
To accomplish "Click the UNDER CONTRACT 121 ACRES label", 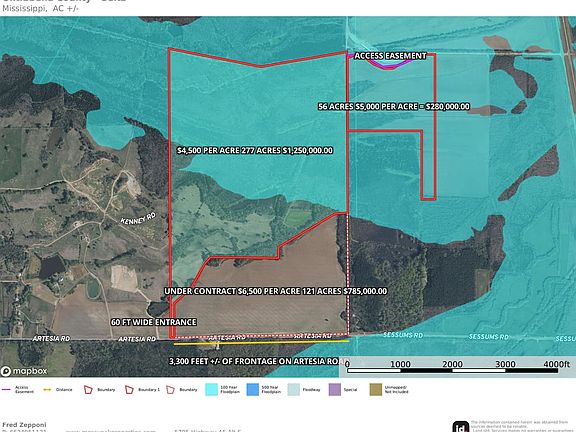I will tap(276, 291).
